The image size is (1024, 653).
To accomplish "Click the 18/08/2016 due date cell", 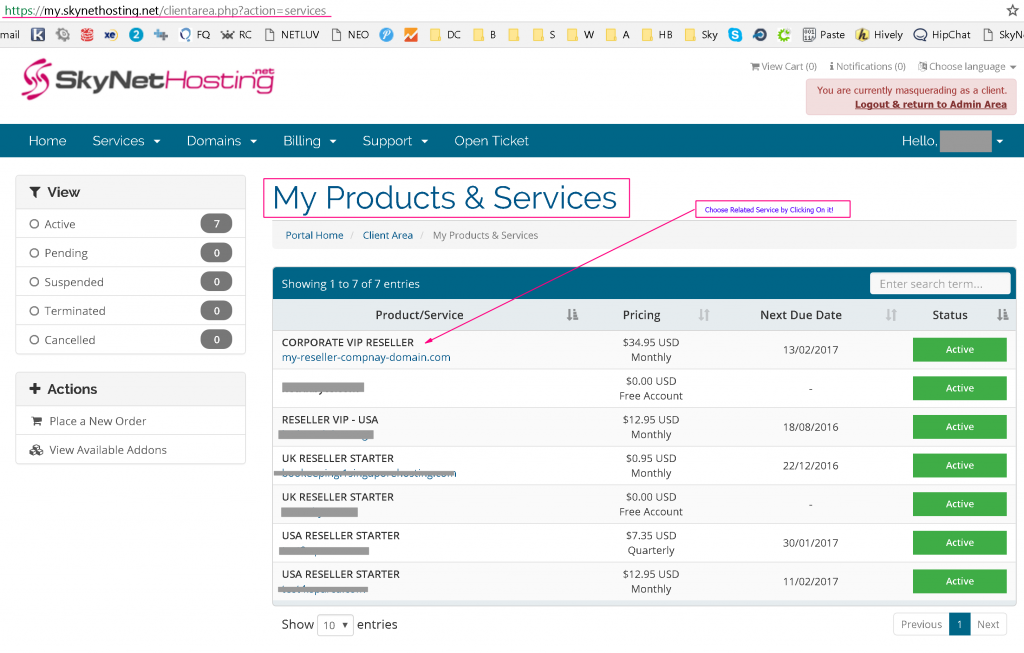I will coord(810,427).
